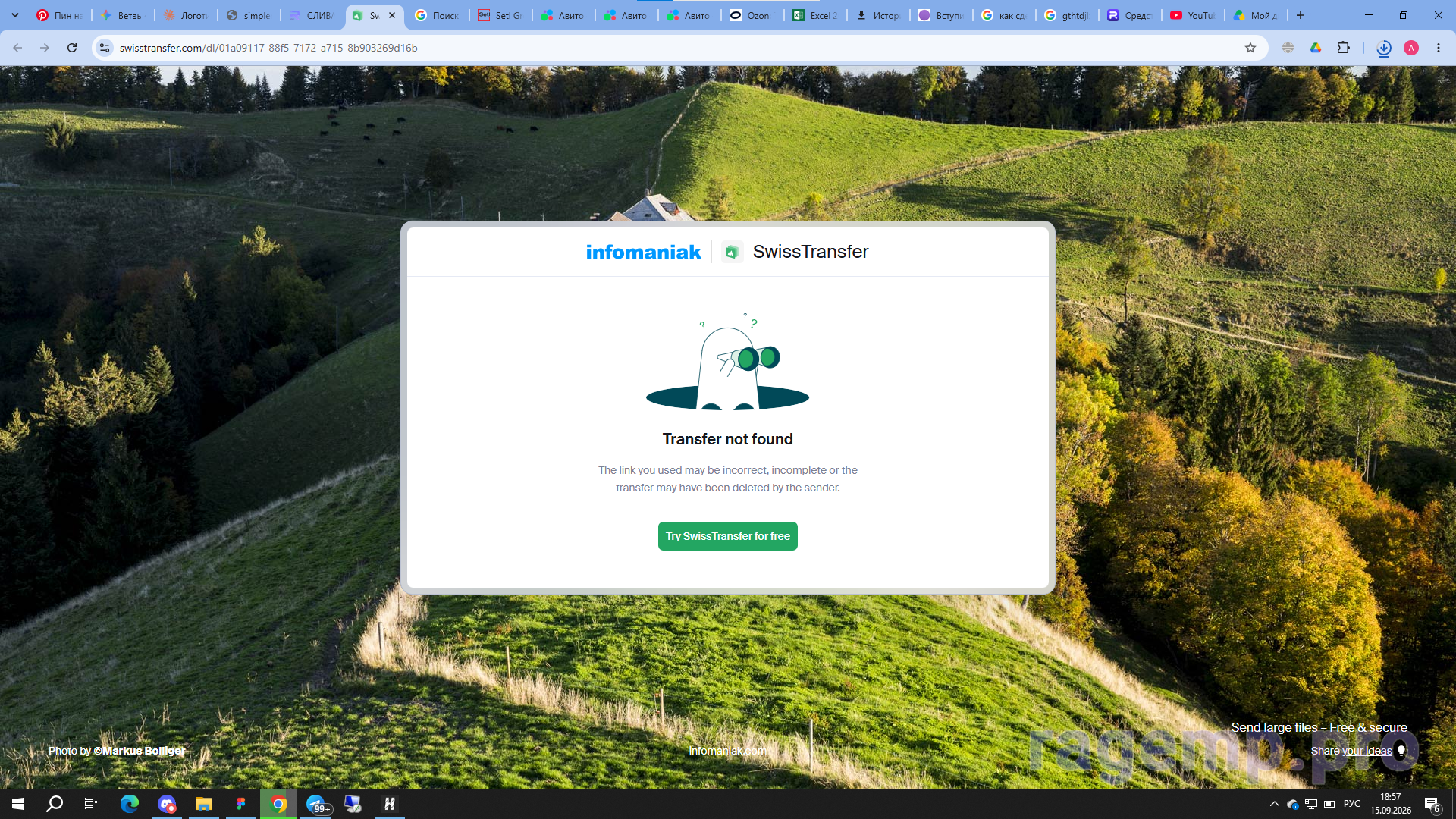The height and width of the screenshot is (819, 1456).
Task: Click the site information icon in address bar
Action: (105, 48)
